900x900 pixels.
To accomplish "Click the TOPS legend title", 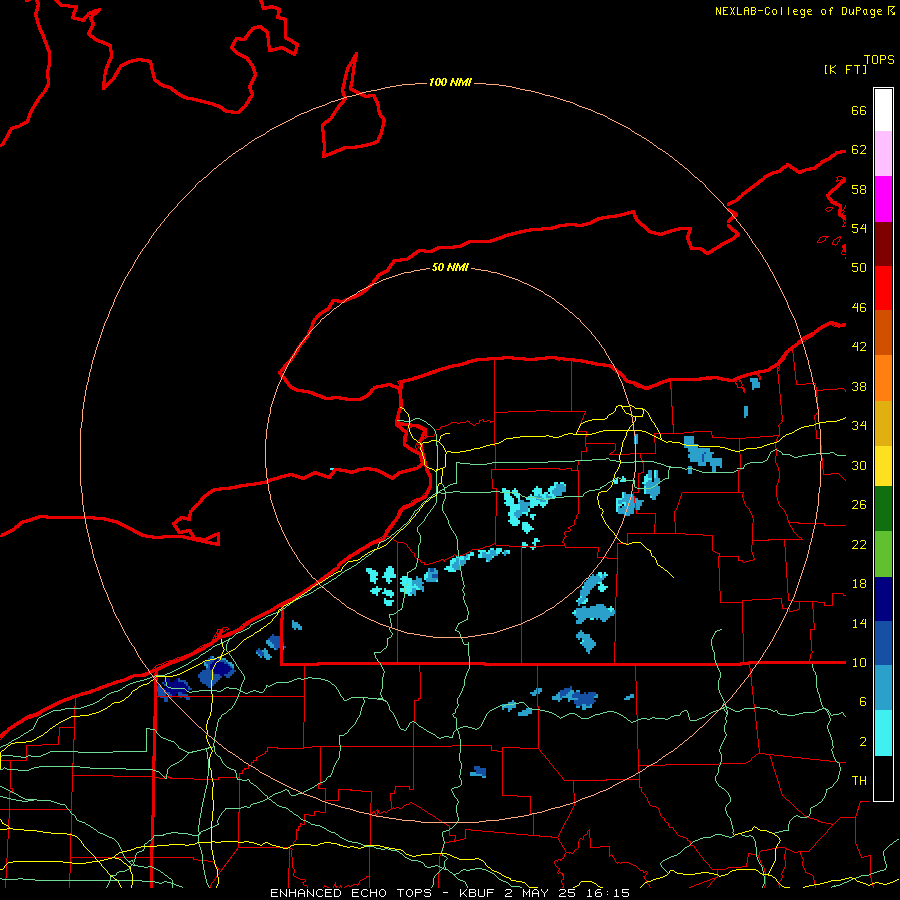I will click(879, 60).
